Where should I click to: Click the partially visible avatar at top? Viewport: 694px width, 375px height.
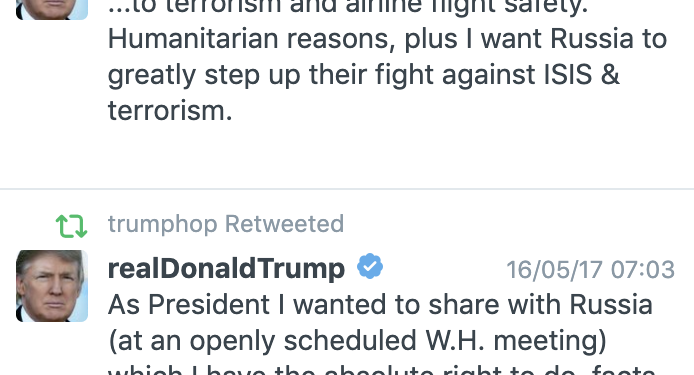coord(52,10)
